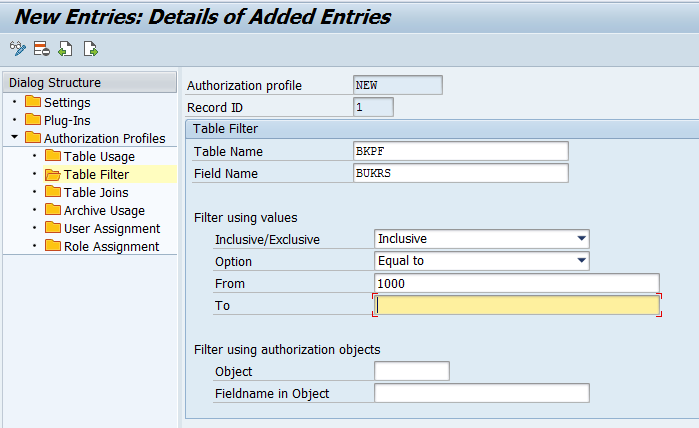Go to the next entry icon
This screenshot has width=699, height=428.
pyautogui.click(x=90, y=49)
